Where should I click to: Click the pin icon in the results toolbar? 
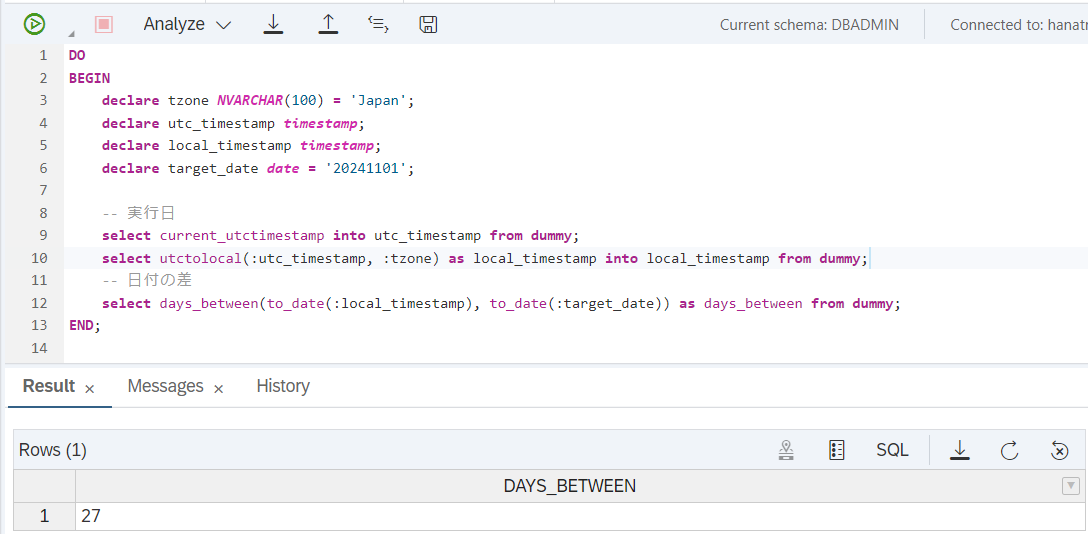tap(785, 450)
